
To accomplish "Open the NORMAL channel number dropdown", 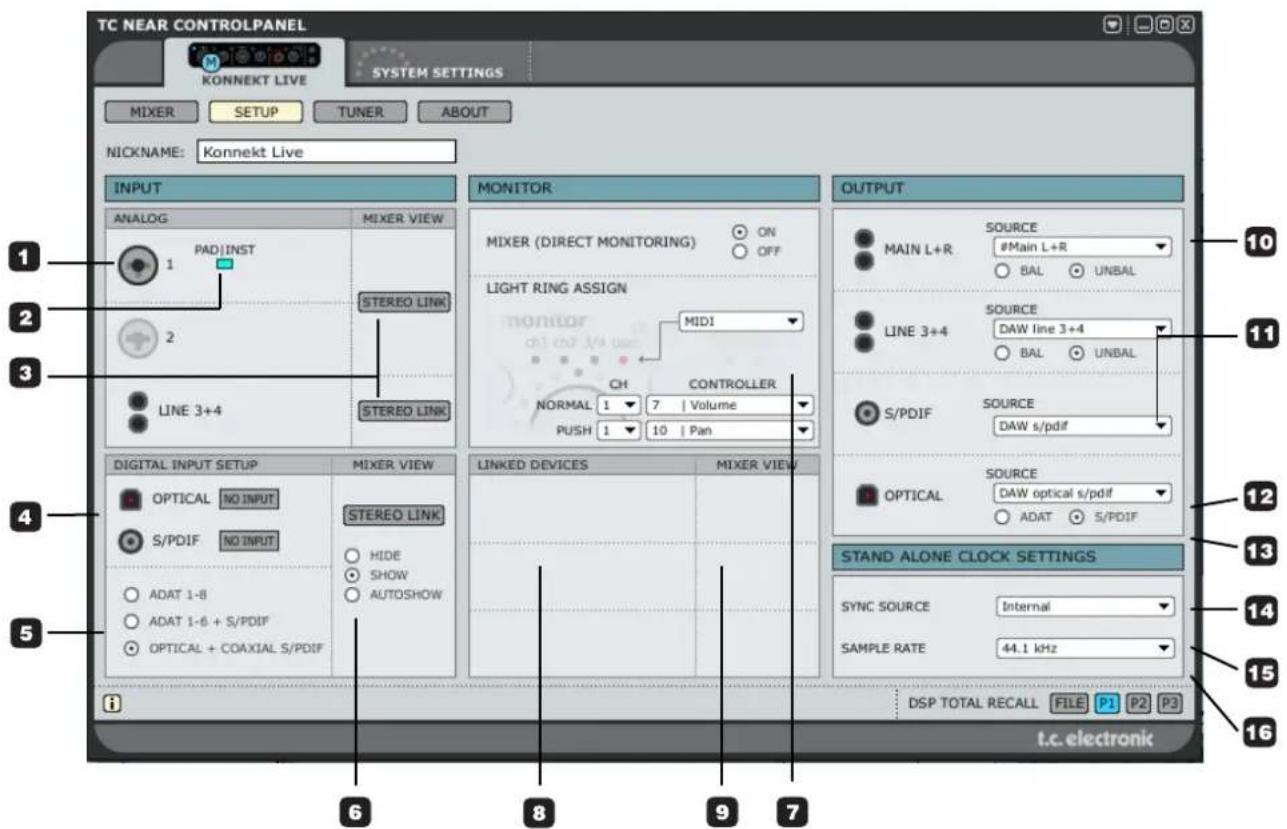I will 617,406.
